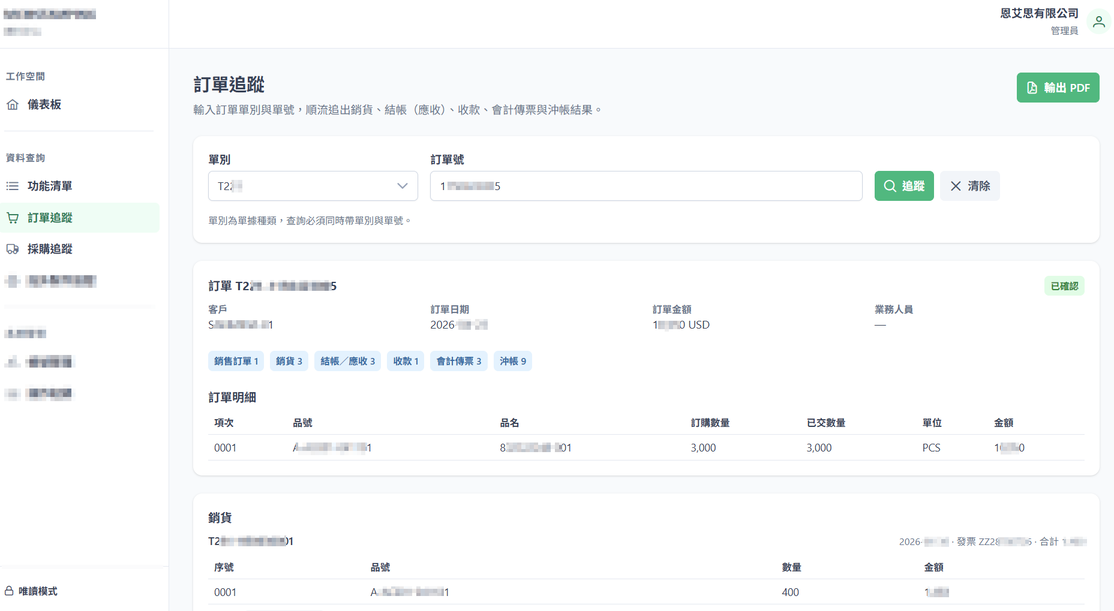Click the 沖帳 9 tag
Viewport: 1114px width, 611px height.
point(512,361)
